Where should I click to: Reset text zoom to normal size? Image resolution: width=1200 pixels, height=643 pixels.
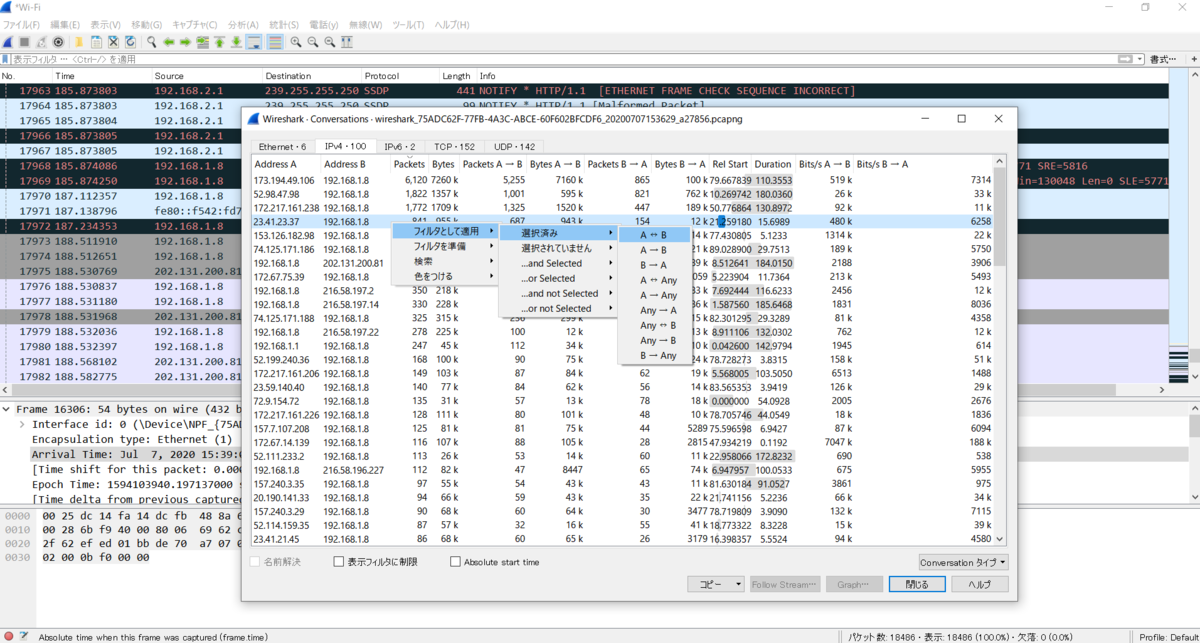(x=330, y=42)
